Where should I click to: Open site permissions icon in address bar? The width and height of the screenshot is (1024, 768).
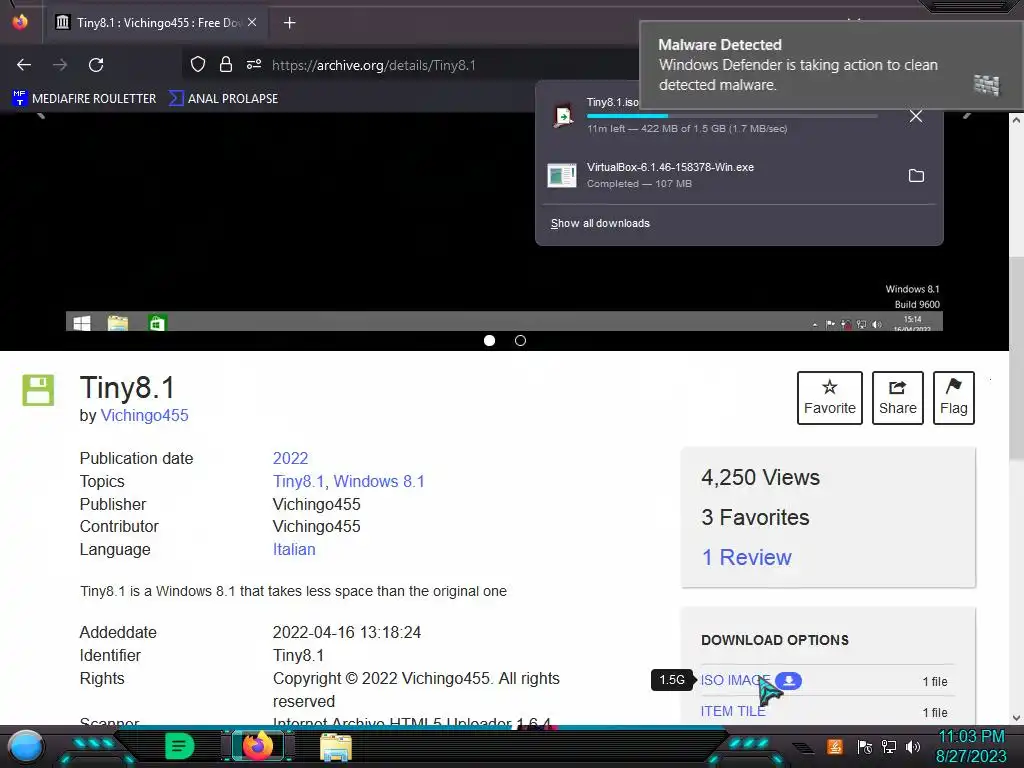tap(254, 64)
